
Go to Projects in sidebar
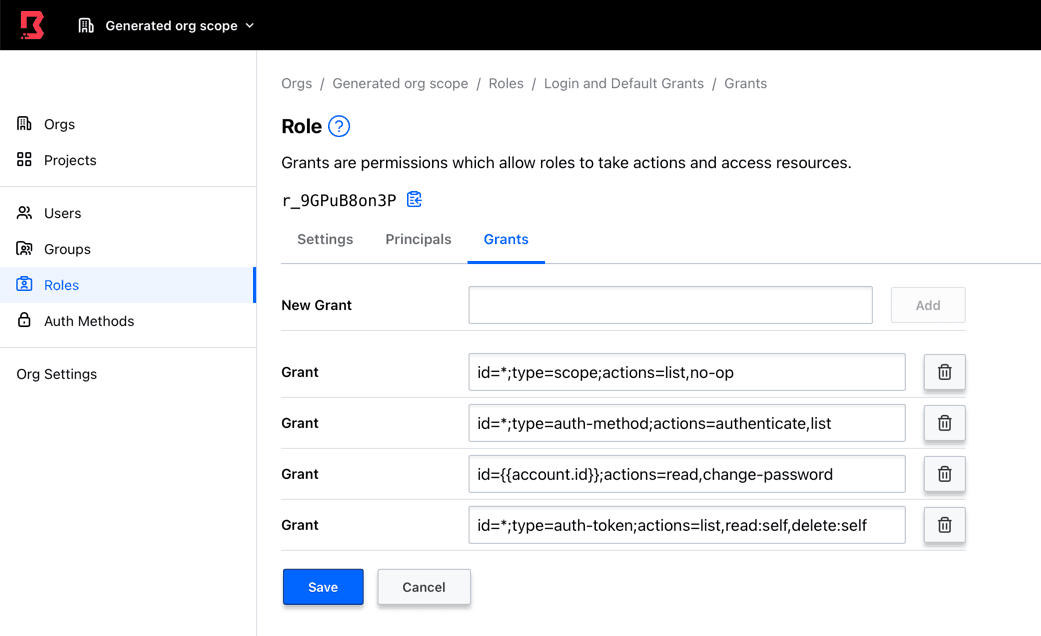(x=70, y=160)
